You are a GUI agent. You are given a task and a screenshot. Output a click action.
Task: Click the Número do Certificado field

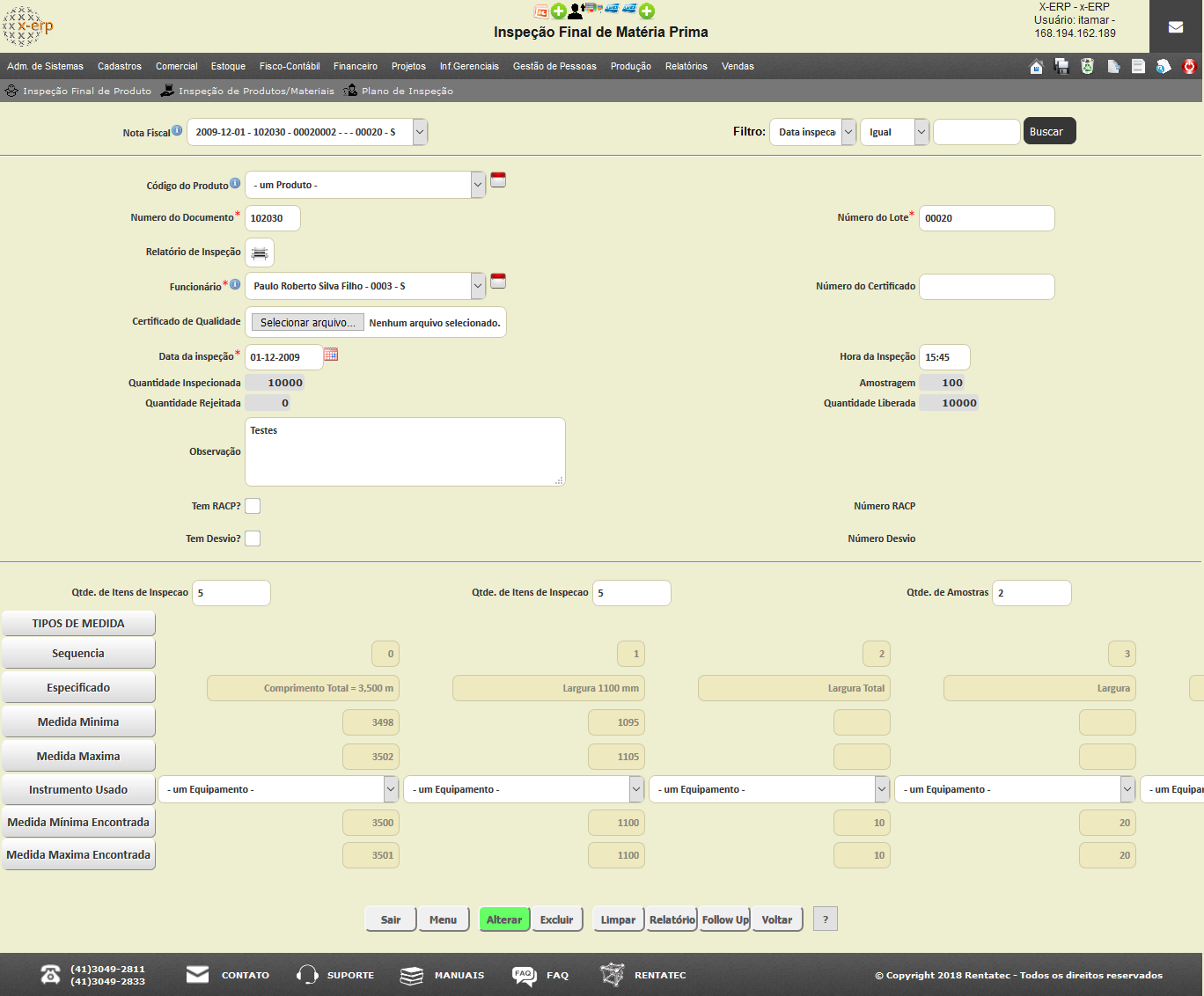[x=987, y=287]
